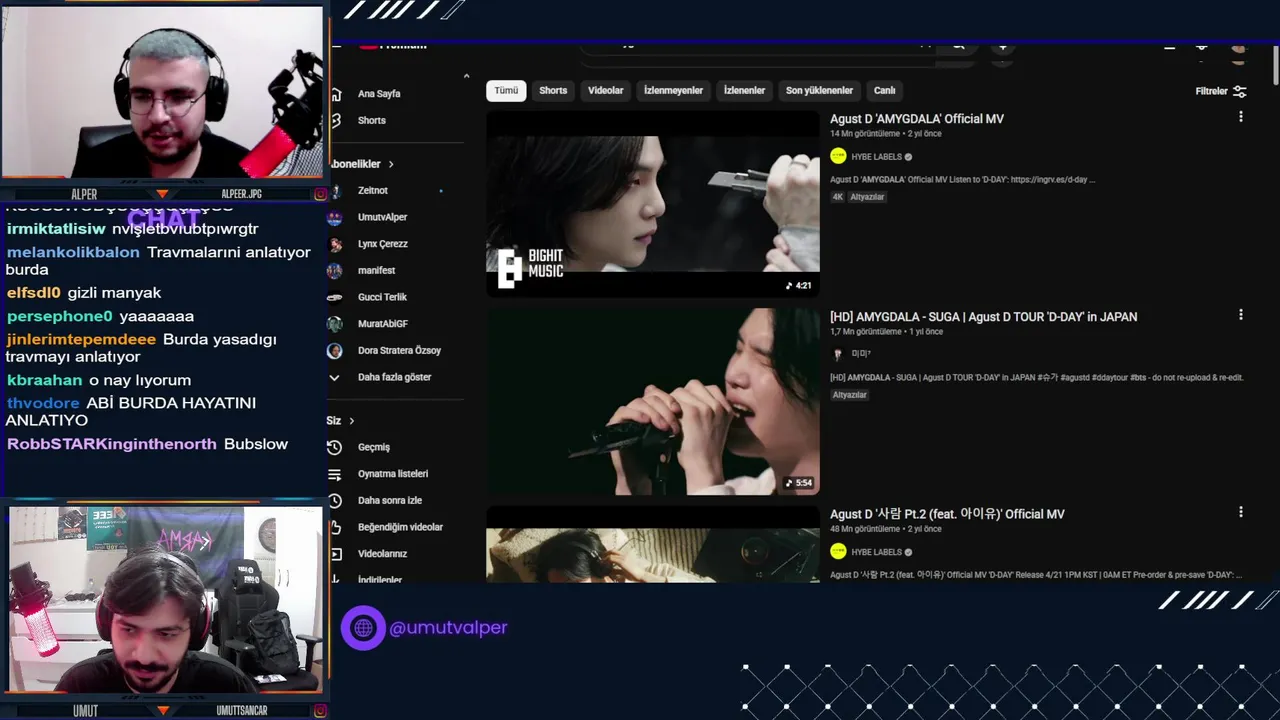Click chat username kbraahan

[44, 380]
